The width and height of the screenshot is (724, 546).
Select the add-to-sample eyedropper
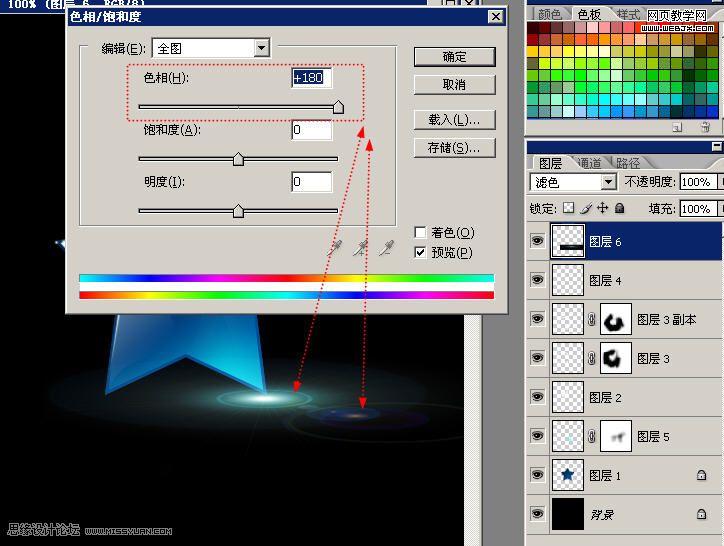tap(361, 249)
